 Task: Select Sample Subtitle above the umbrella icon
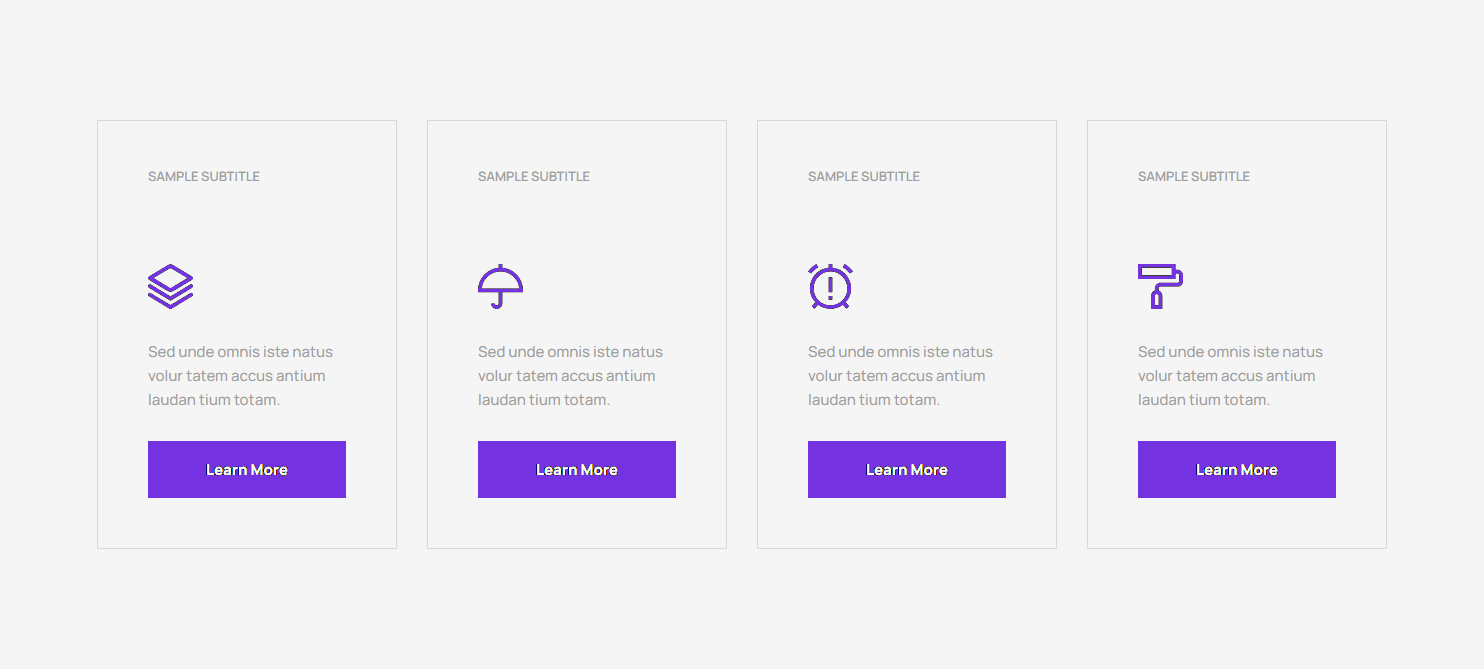click(x=534, y=176)
